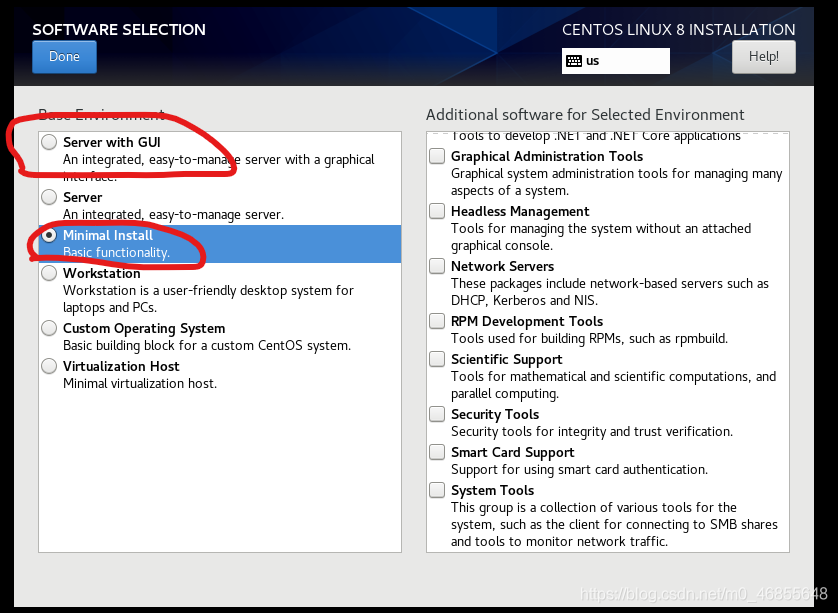Tick the Network Servers checkbox
838x613 pixels.
tap(437, 266)
